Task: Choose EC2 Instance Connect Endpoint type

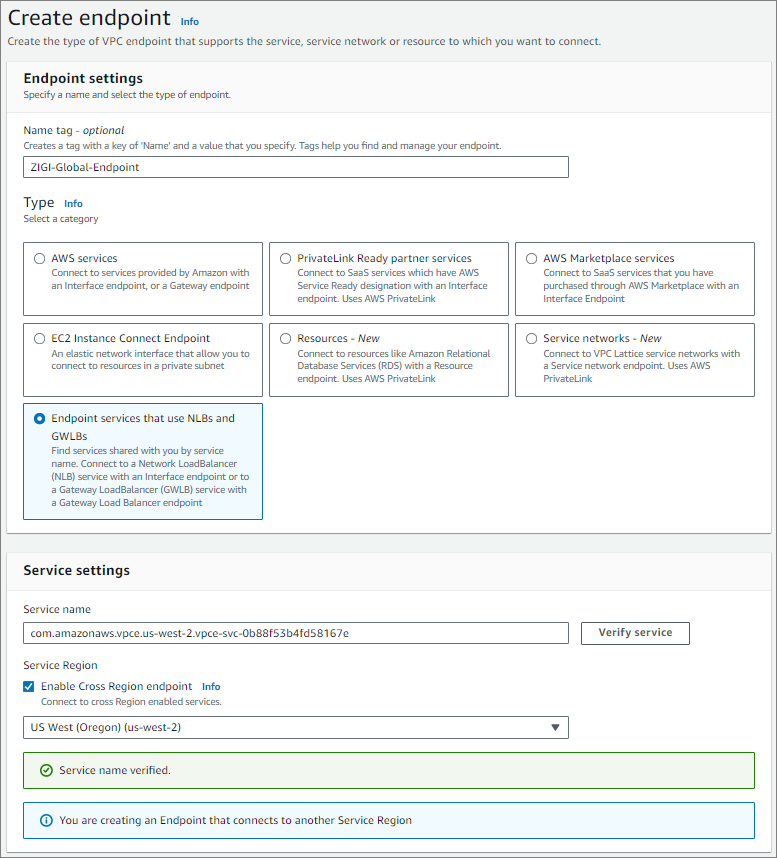Action: [39, 338]
